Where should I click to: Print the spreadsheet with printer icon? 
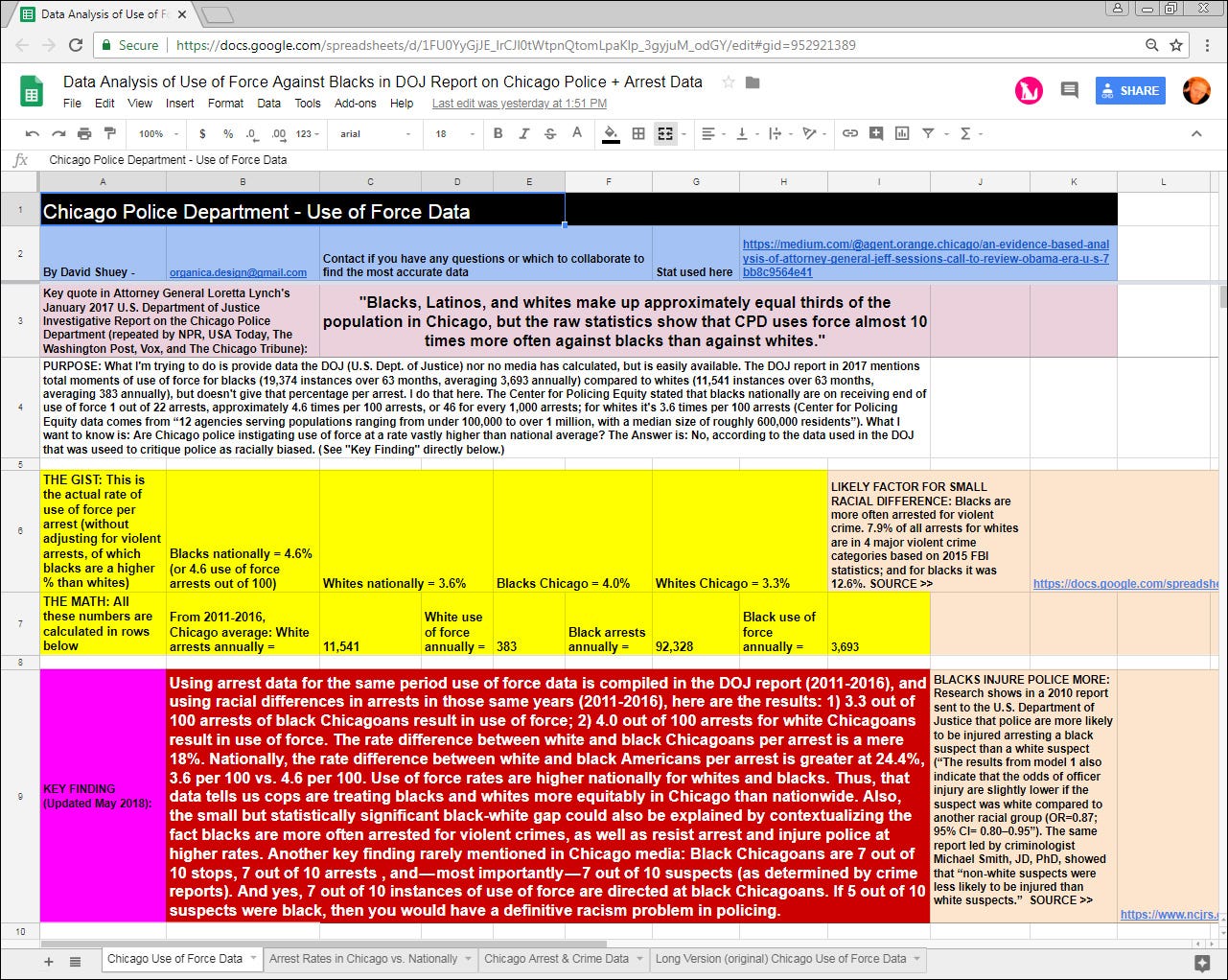[x=84, y=133]
